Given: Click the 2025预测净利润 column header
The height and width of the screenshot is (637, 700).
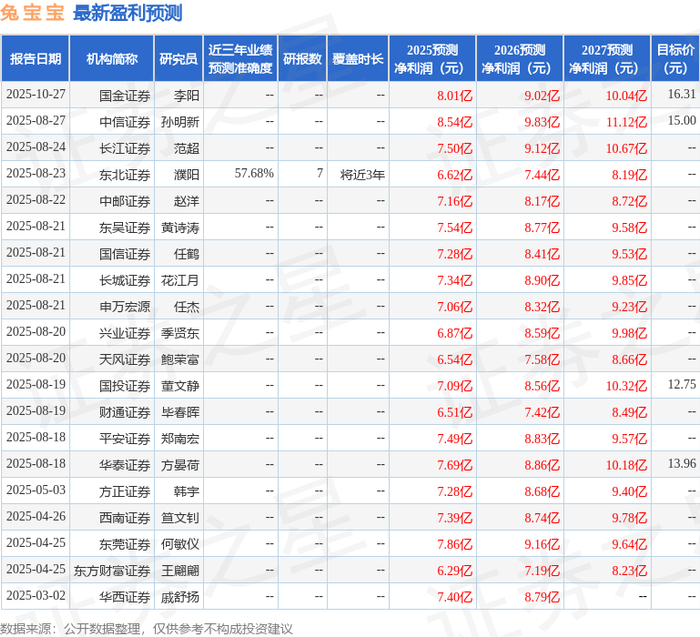Looking at the screenshot, I should coord(433,58).
